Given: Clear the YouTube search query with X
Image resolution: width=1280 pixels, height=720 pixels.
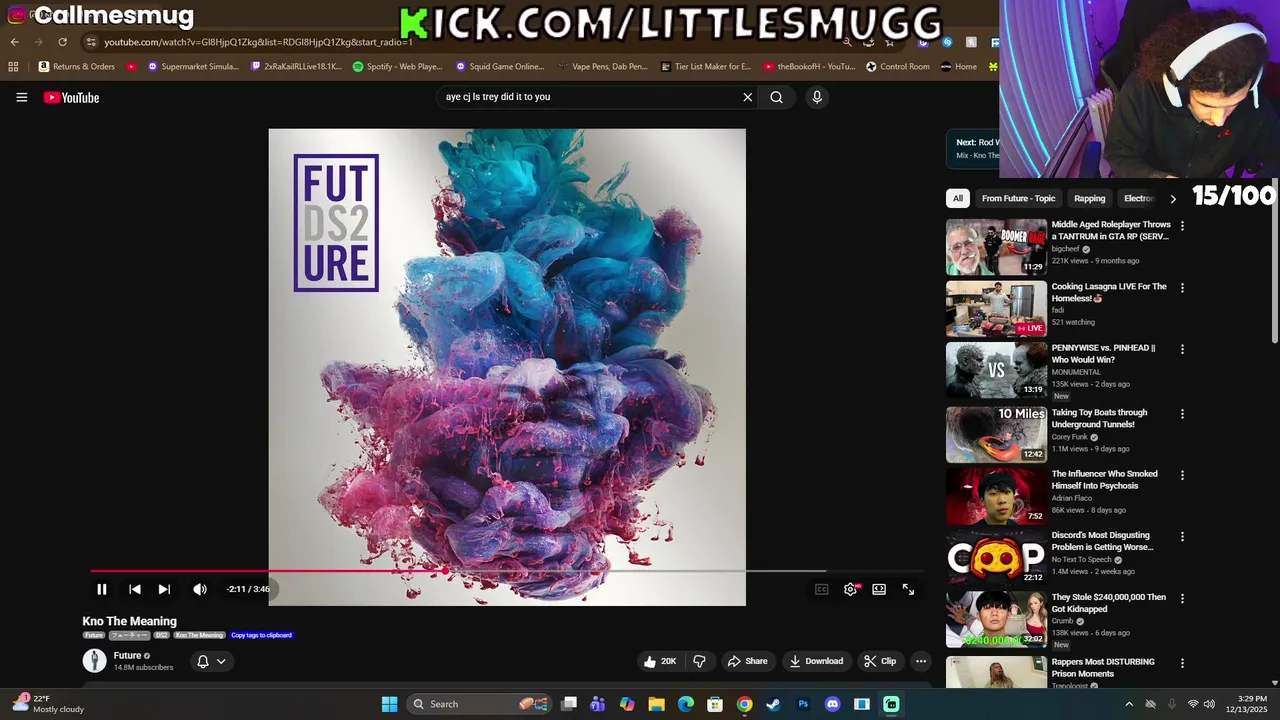Looking at the screenshot, I should pos(747,97).
